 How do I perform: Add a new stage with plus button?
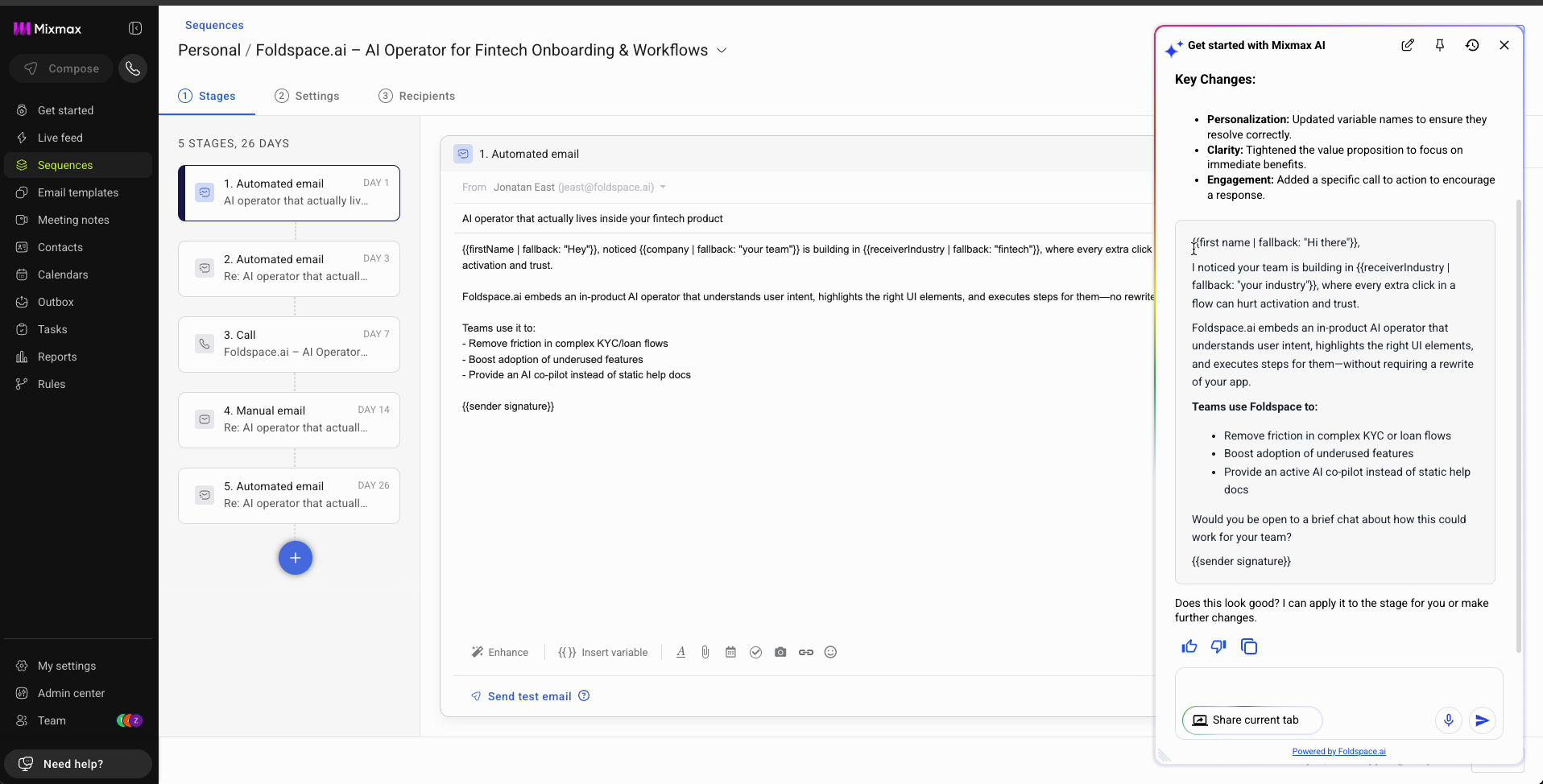click(296, 558)
